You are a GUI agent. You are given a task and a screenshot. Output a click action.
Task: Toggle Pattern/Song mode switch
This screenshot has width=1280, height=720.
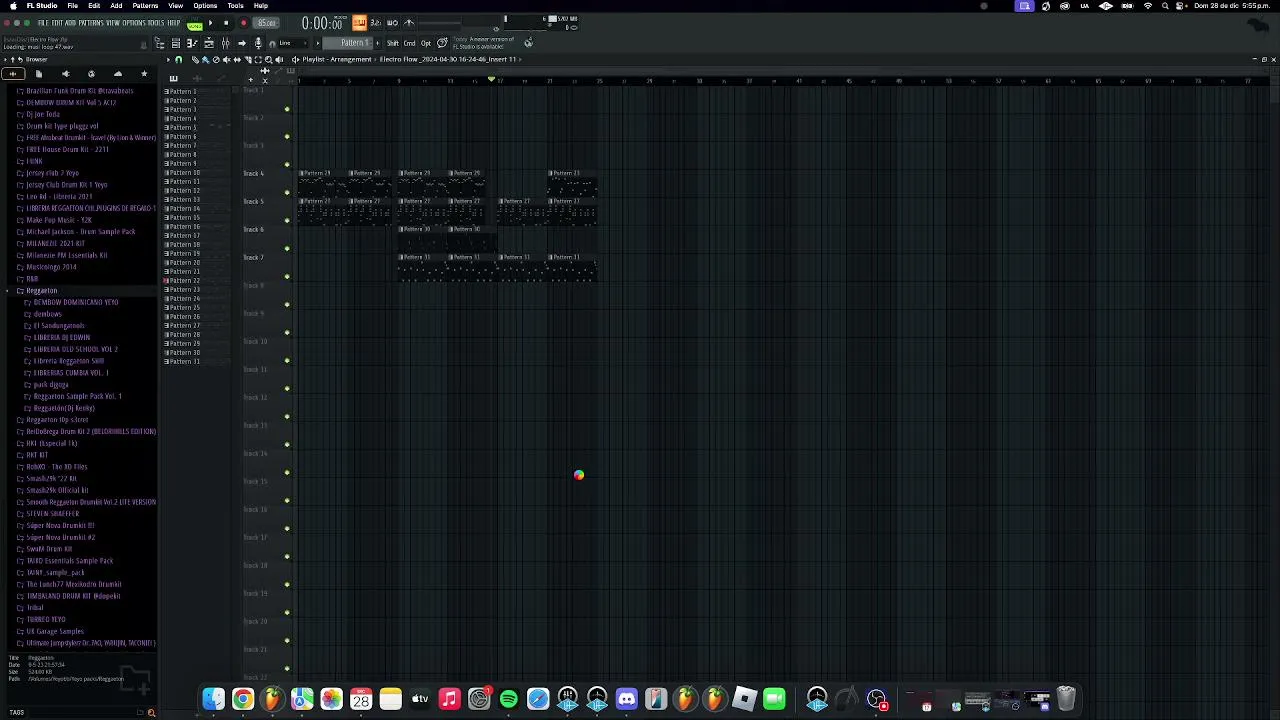pos(194,24)
